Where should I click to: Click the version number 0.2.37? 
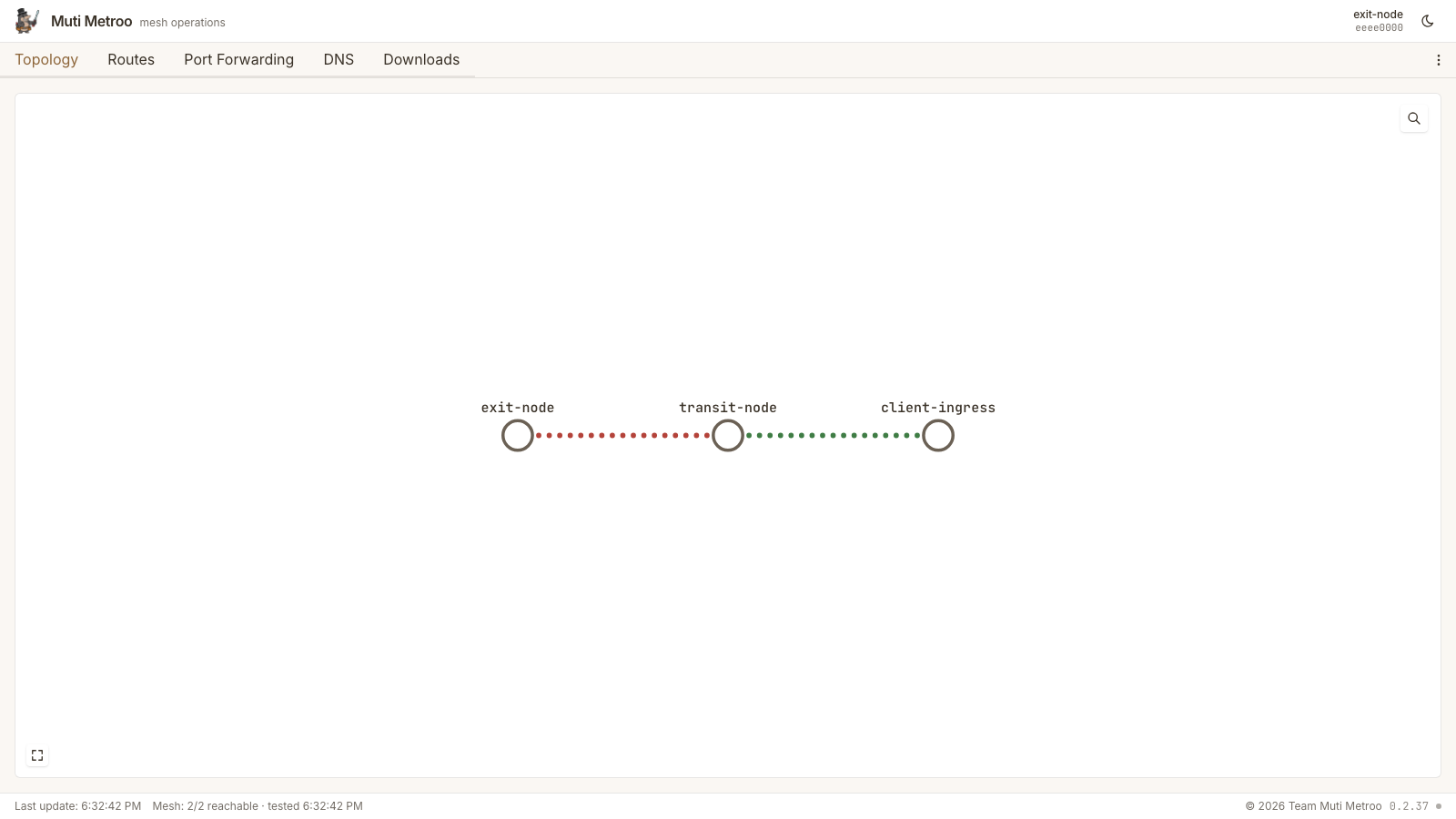click(1409, 806)
